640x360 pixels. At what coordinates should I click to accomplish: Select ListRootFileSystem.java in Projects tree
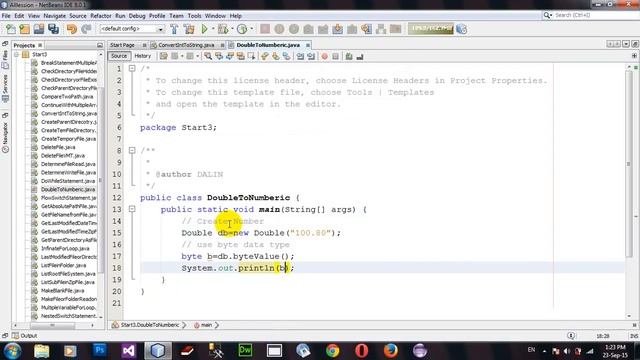tap(68, 273)
